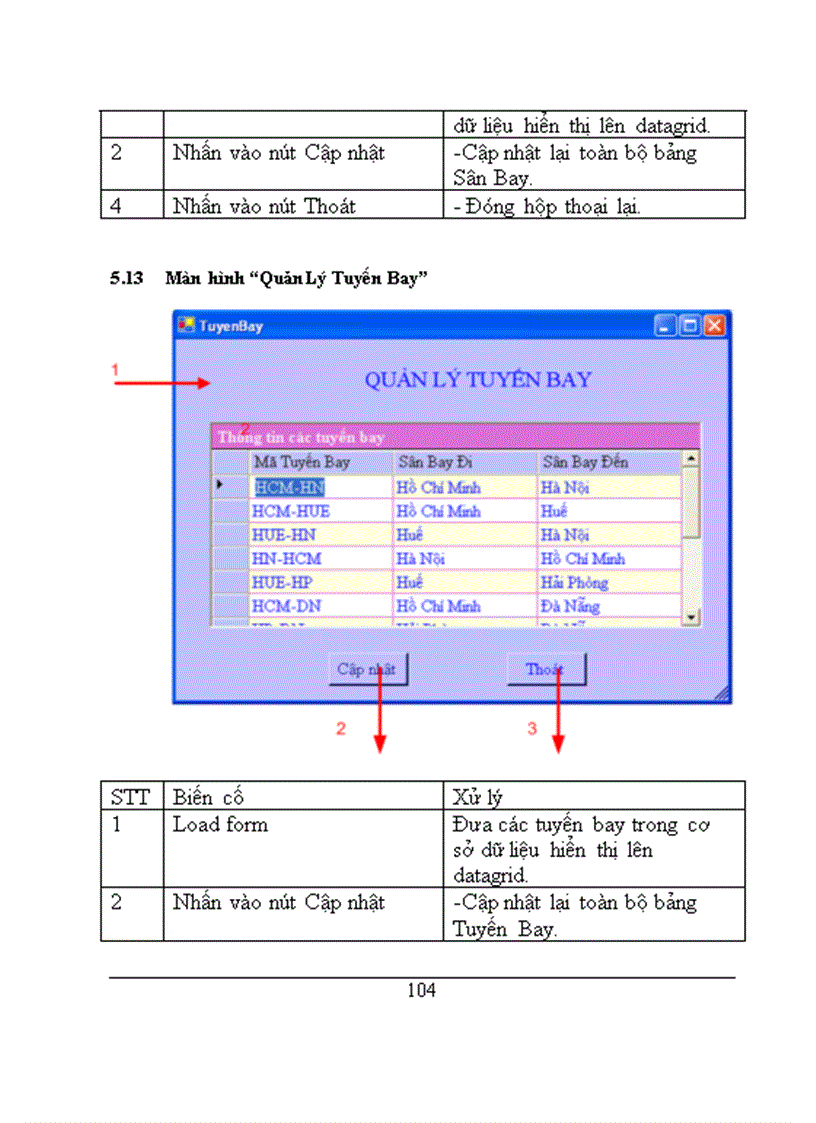Minimize the TuyenBay window
This screenshot has height=1123, width=816.
(x=665, y=325)
